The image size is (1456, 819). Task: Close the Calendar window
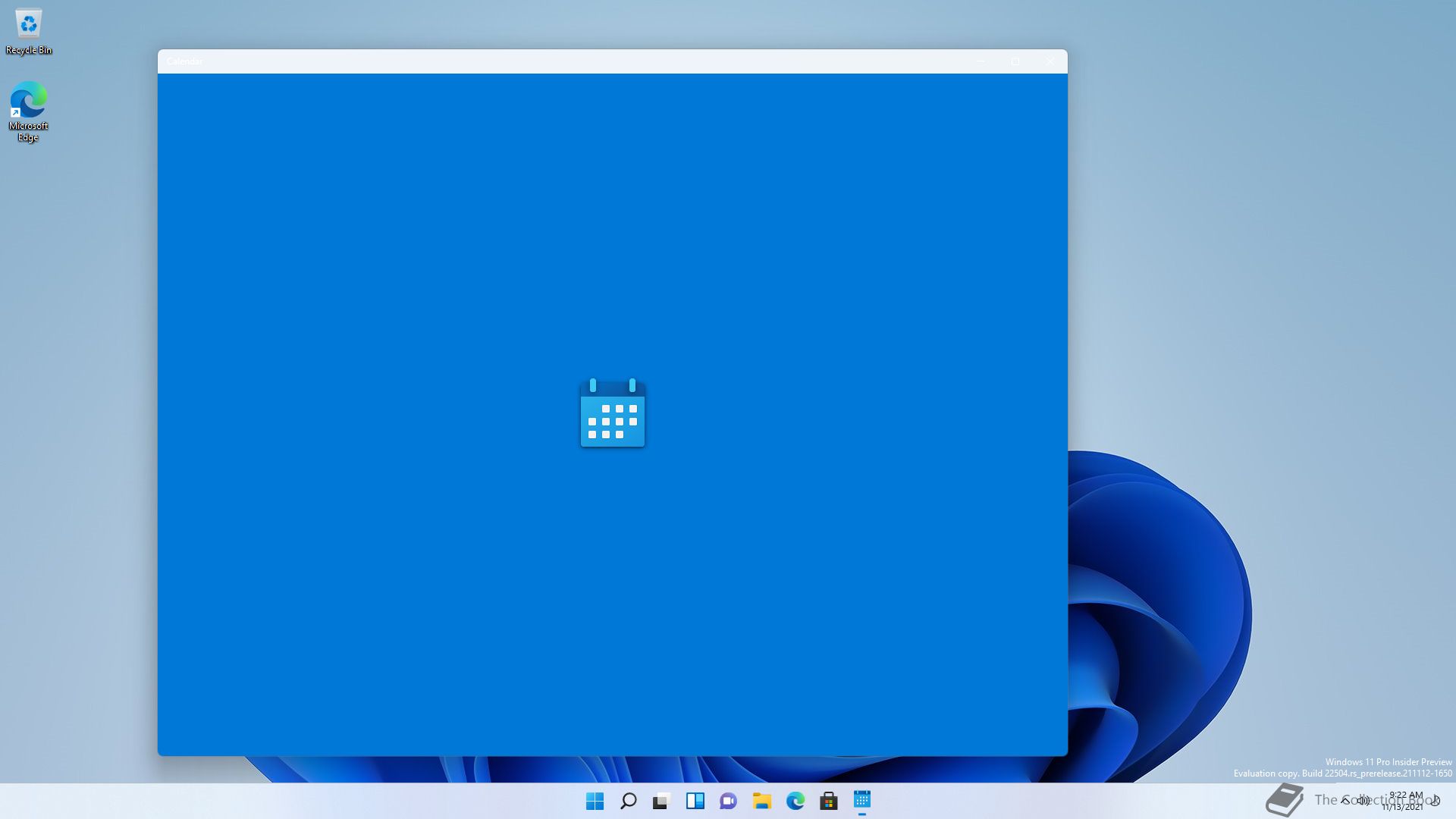[x=1050, y=61]
